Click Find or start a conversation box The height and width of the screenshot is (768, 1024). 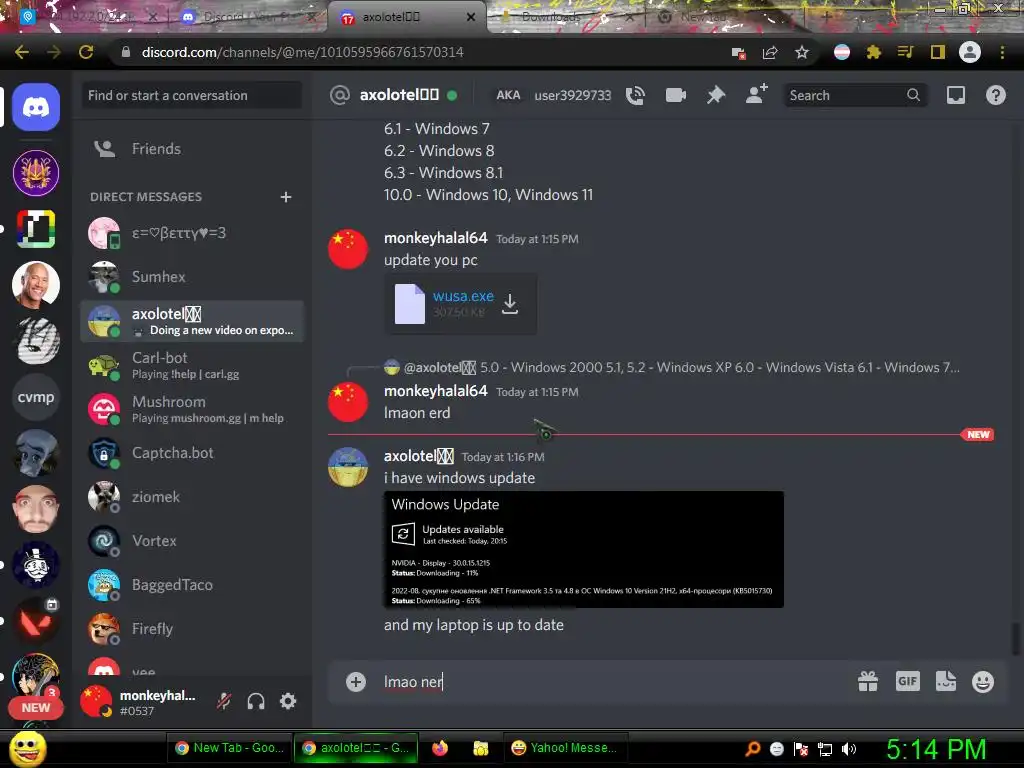[x=192, y=95]
